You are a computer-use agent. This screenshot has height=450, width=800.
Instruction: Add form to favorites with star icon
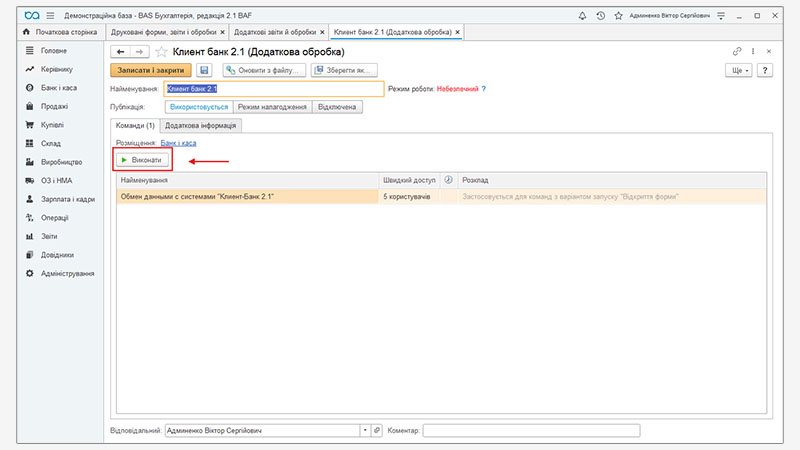point(161,51)
